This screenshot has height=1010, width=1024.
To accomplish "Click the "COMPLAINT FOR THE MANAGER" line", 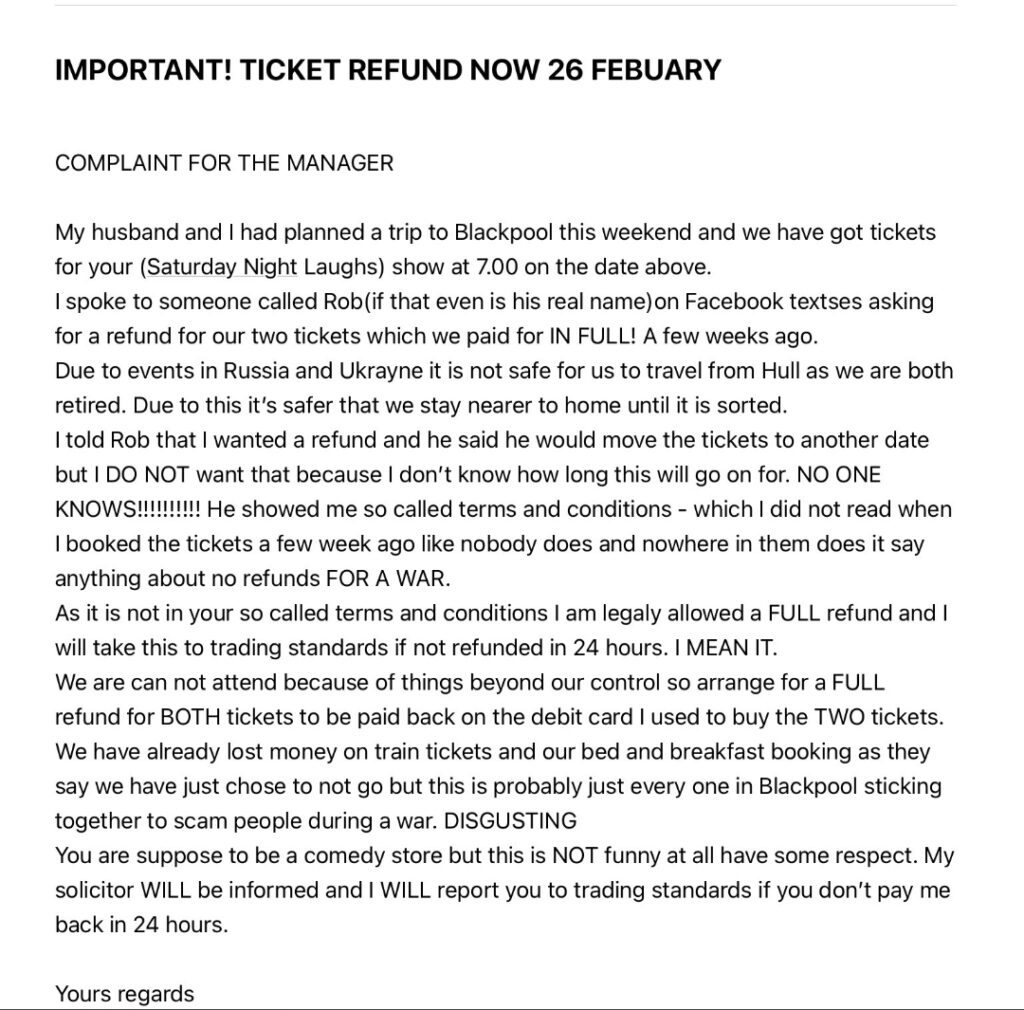I will (x=224, y=163).
